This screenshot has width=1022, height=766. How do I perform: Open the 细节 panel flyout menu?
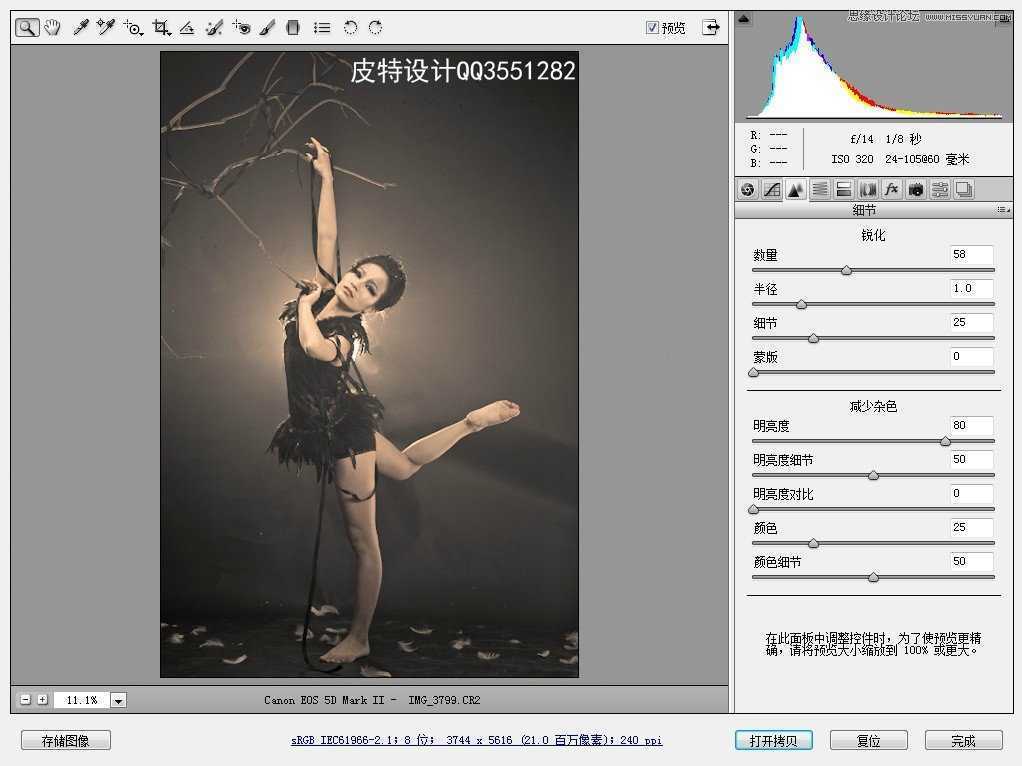(1003, 210)
